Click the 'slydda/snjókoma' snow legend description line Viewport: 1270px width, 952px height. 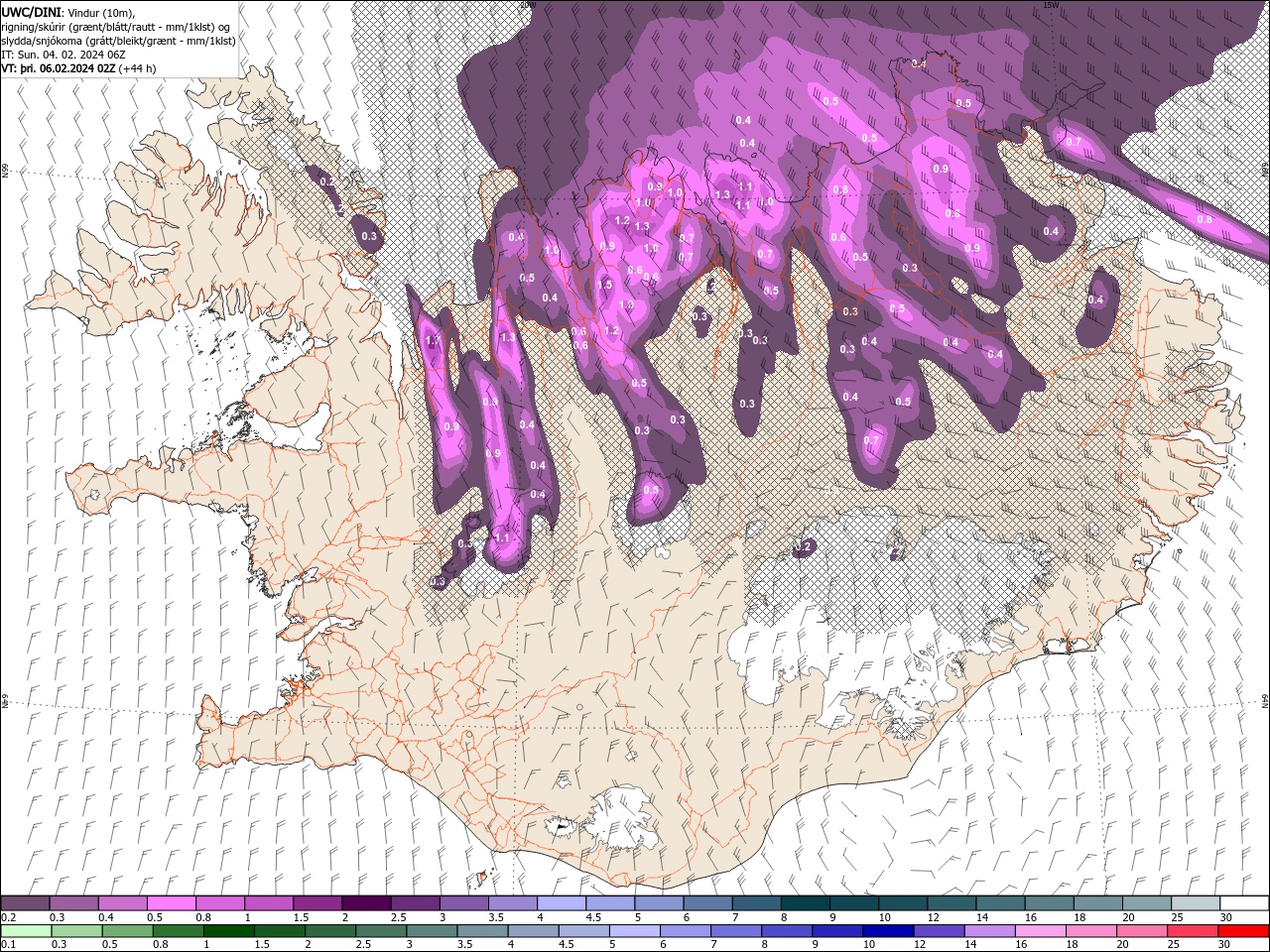pyautogui.click(x=119, y=41)
